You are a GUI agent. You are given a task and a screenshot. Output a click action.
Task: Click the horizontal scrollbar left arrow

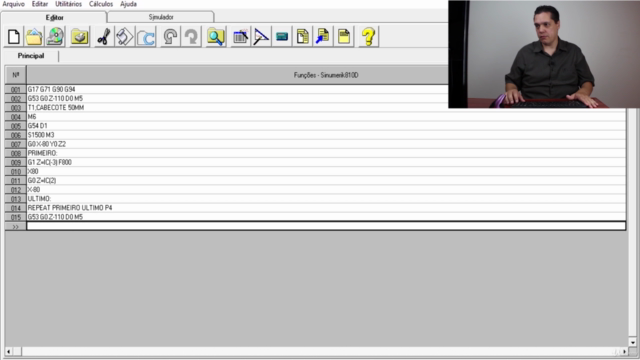point(9,351)
